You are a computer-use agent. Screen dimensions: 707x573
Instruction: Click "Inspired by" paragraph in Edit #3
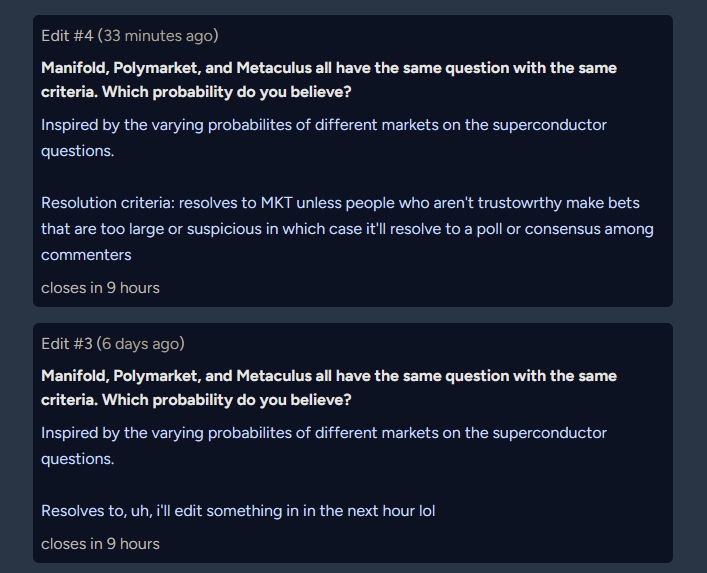click(324, 445)
